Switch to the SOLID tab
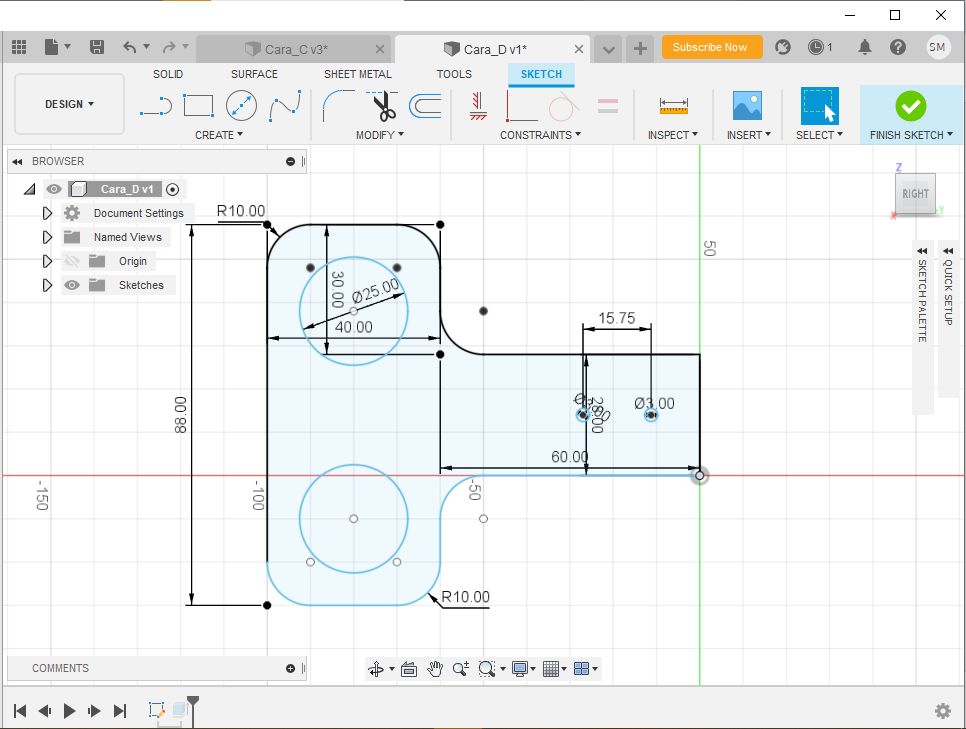The image size is (966, 729). [168, 74]
